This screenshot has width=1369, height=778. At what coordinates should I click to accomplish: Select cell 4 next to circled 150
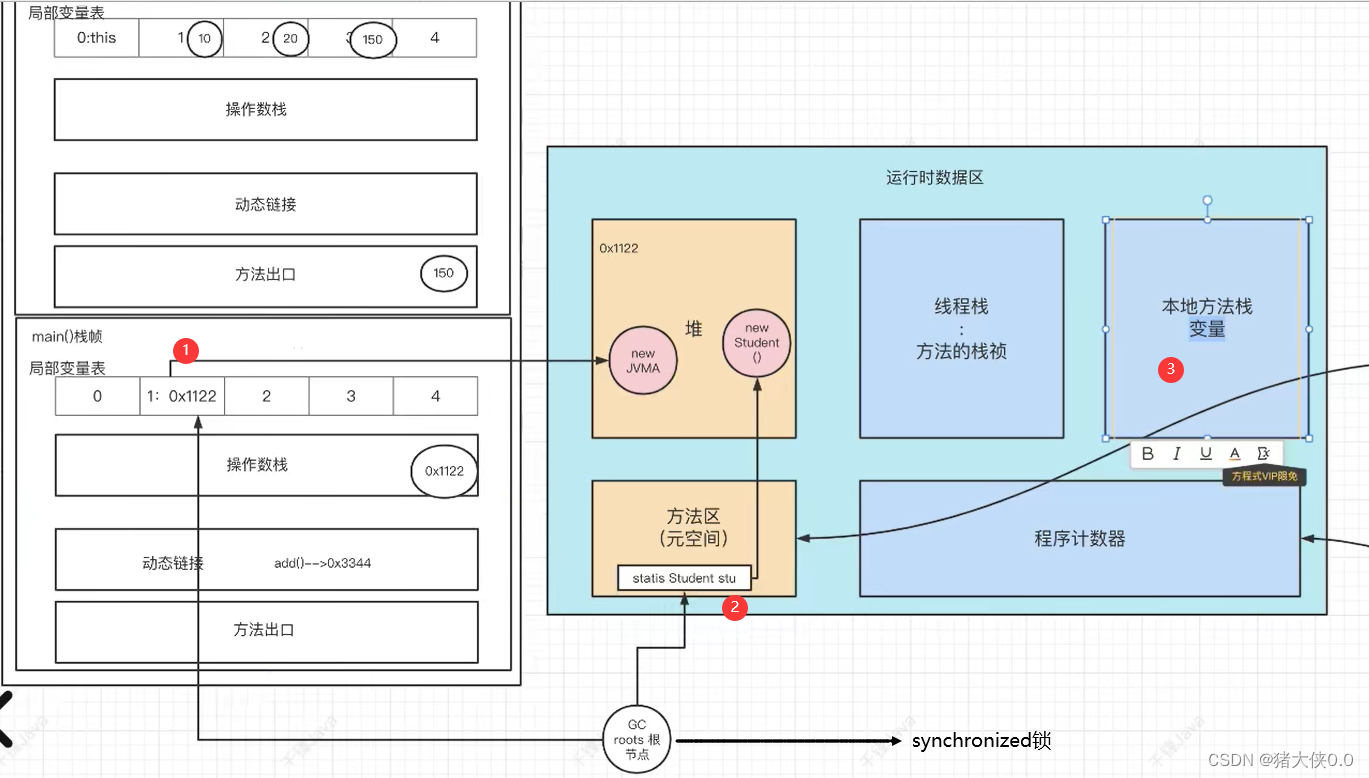point(434,38)
